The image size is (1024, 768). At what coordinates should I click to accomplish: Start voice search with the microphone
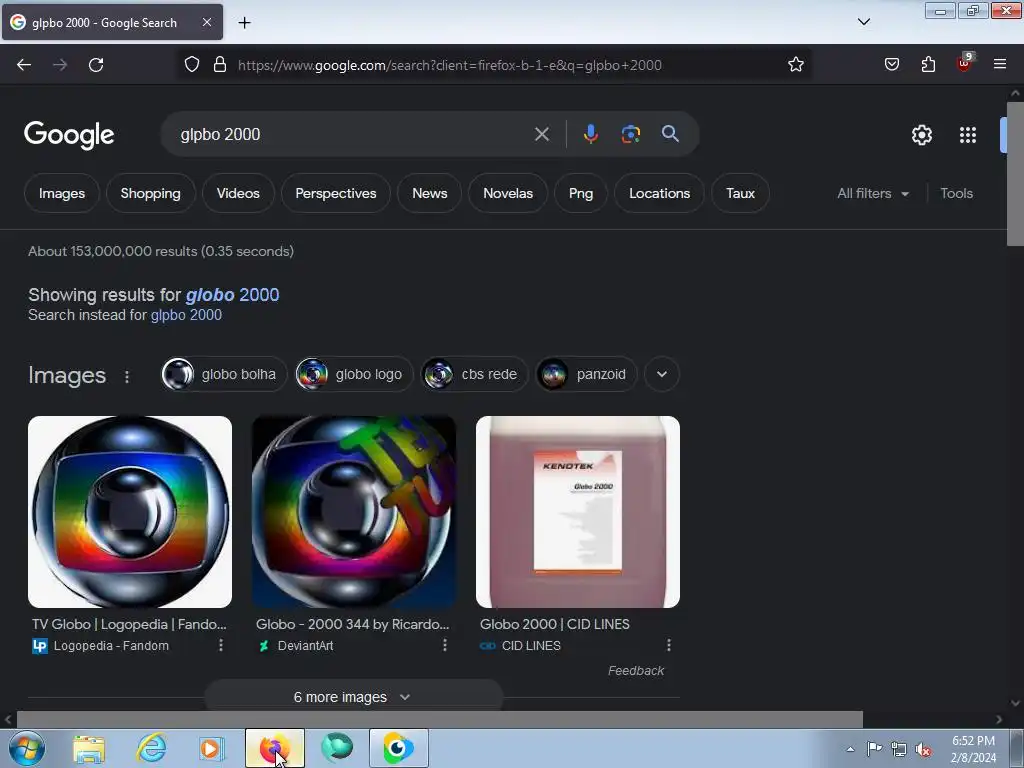point(590,134)
